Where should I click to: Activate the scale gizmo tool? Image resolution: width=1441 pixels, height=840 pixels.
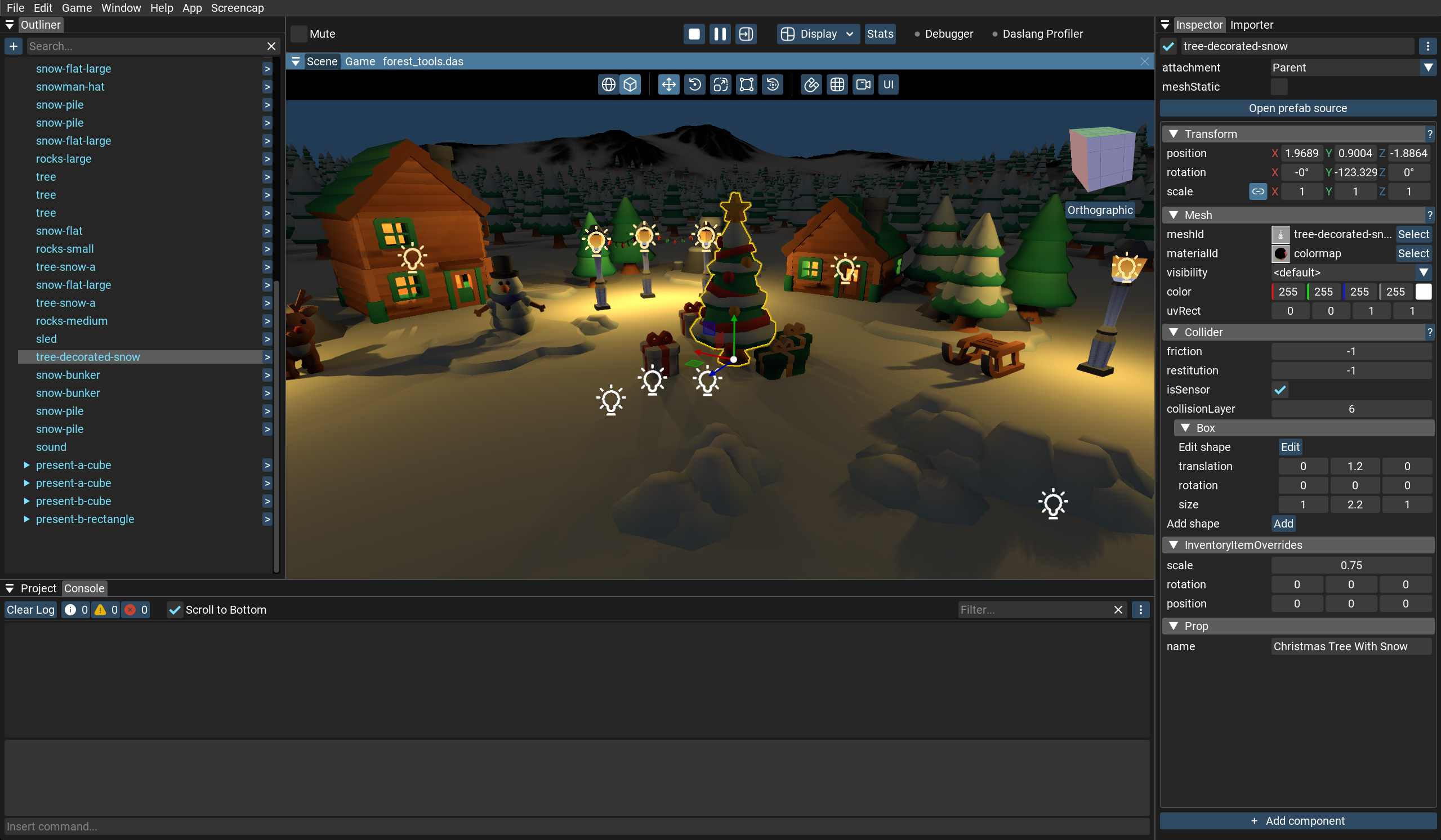point(721,84)
